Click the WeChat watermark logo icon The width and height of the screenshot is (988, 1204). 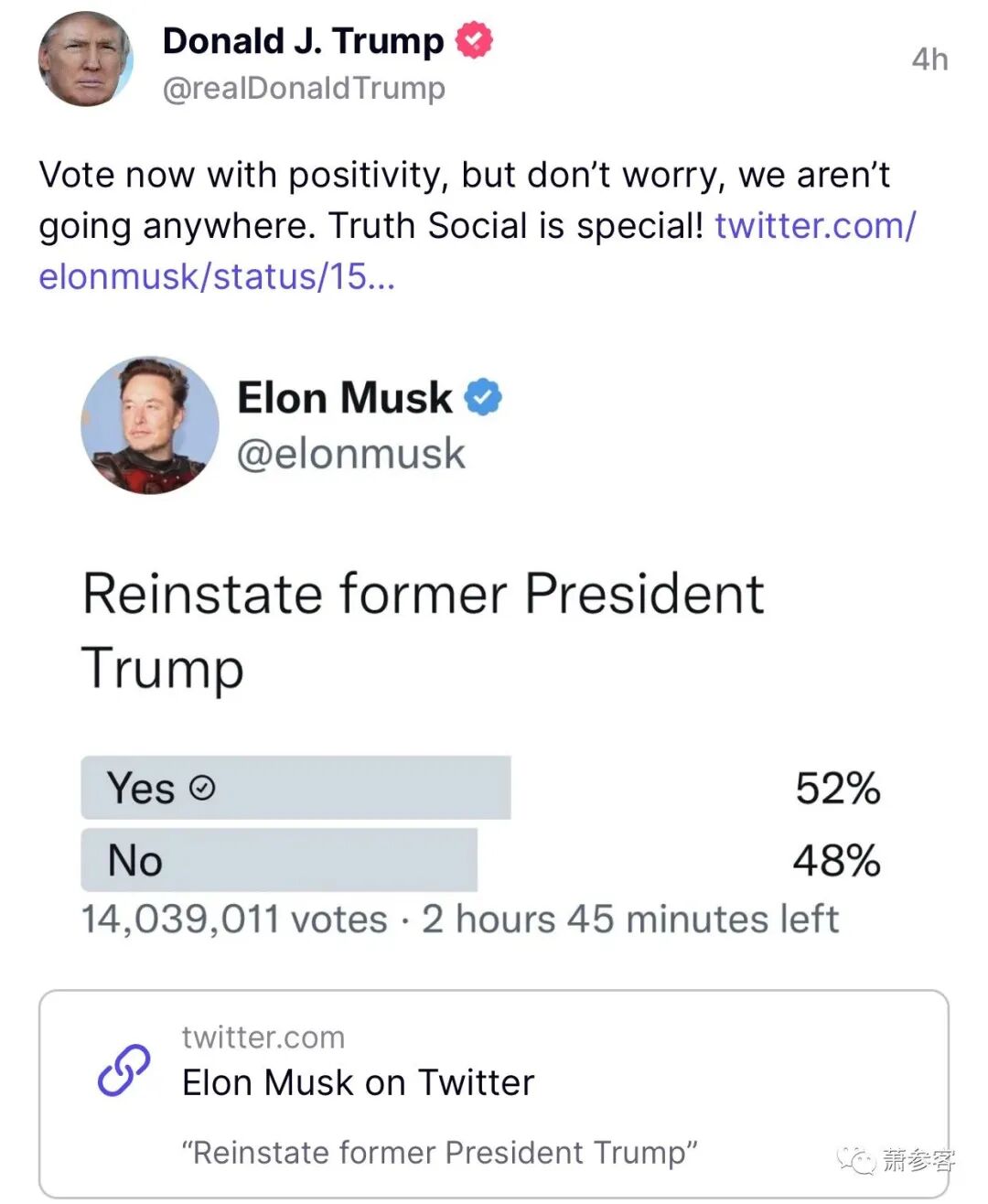(856, 1159)
